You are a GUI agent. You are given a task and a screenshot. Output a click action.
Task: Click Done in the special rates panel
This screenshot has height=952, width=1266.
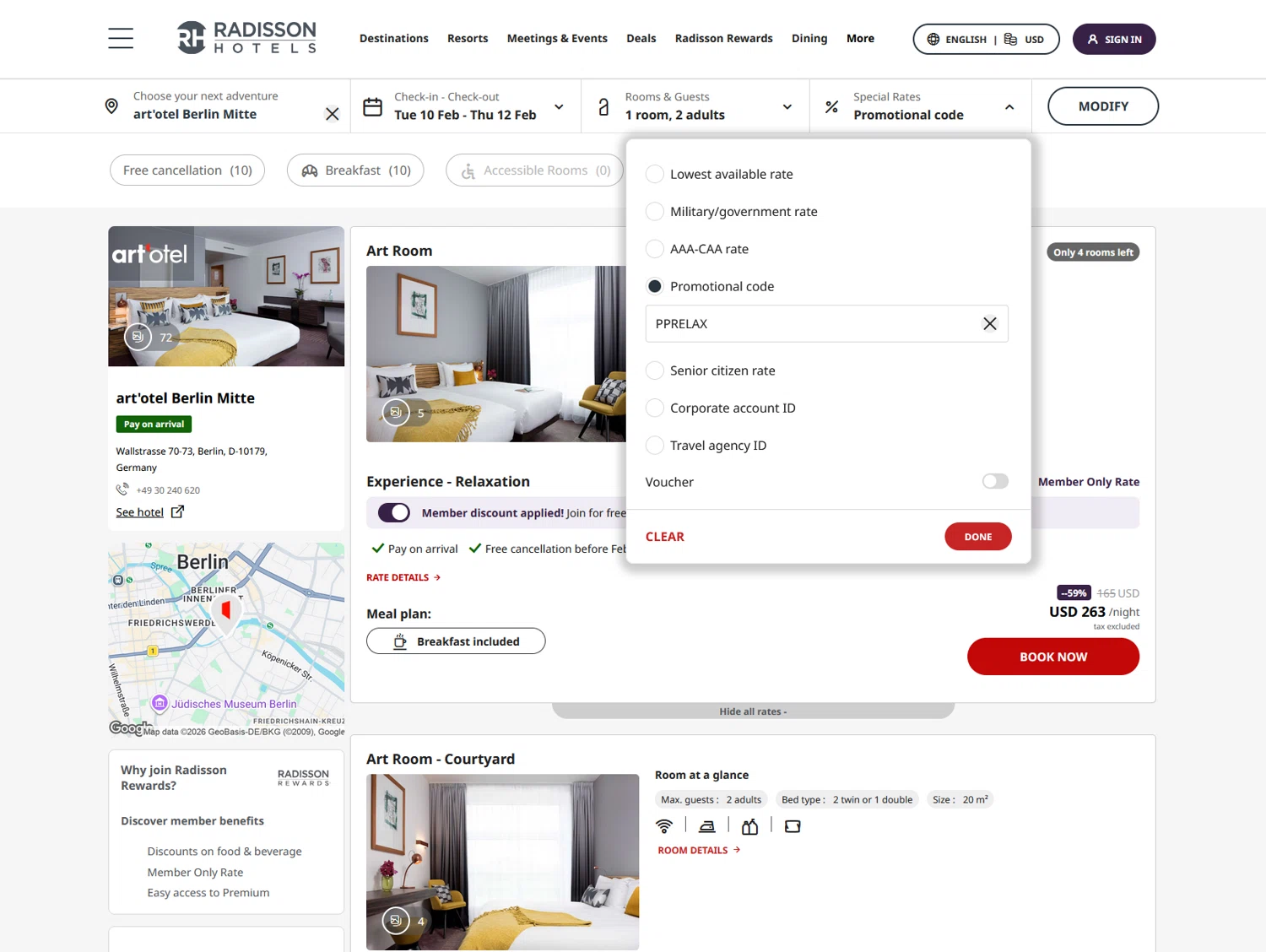click(978, 537)
